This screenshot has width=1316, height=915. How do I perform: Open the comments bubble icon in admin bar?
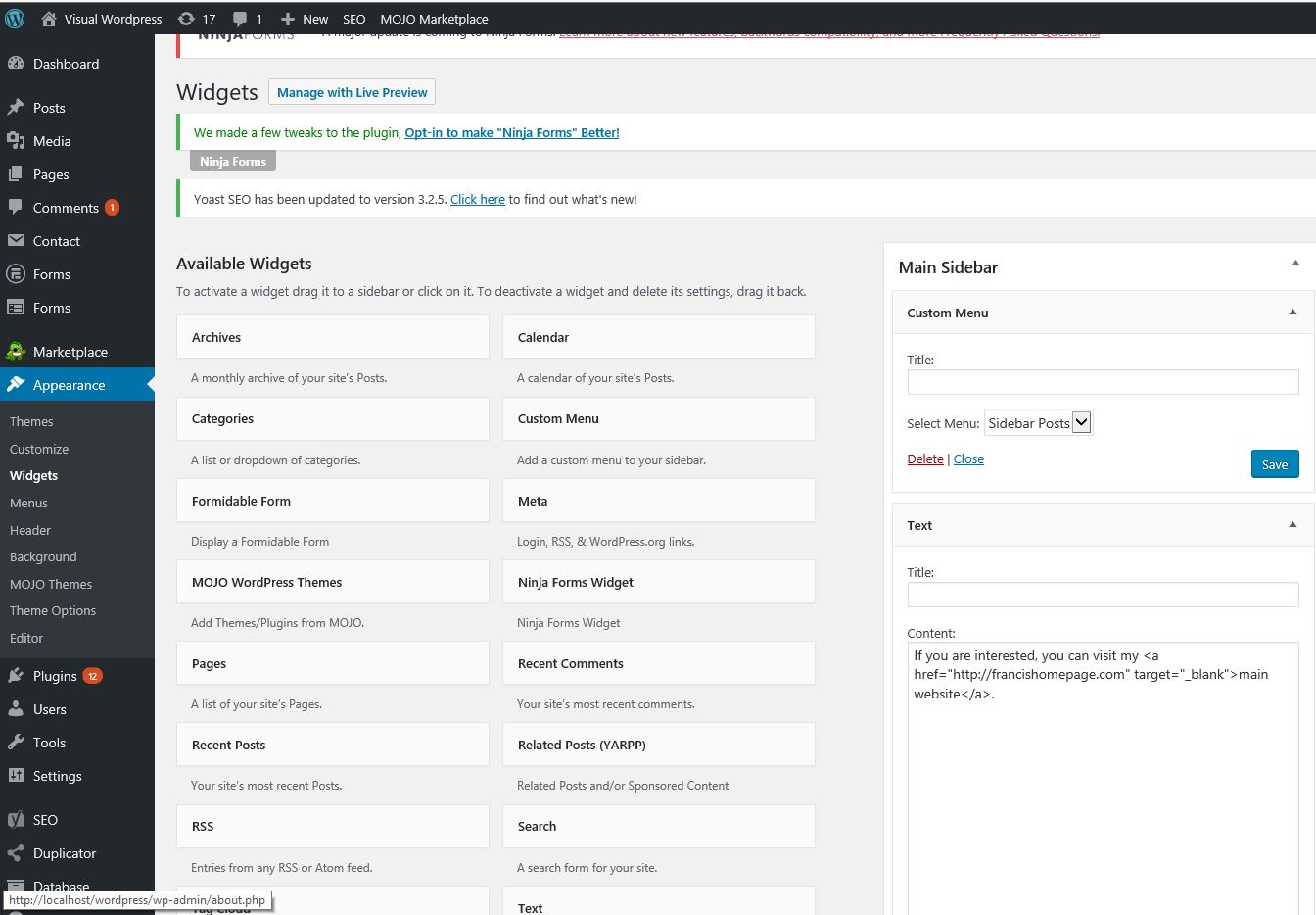pos(240,19)
